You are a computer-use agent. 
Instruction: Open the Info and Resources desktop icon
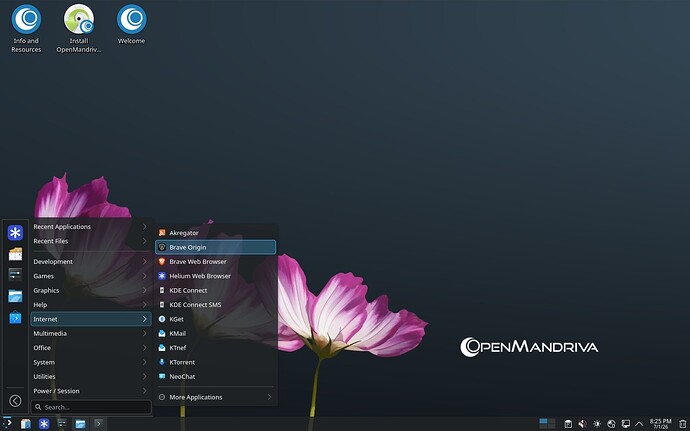pos(26,29)
